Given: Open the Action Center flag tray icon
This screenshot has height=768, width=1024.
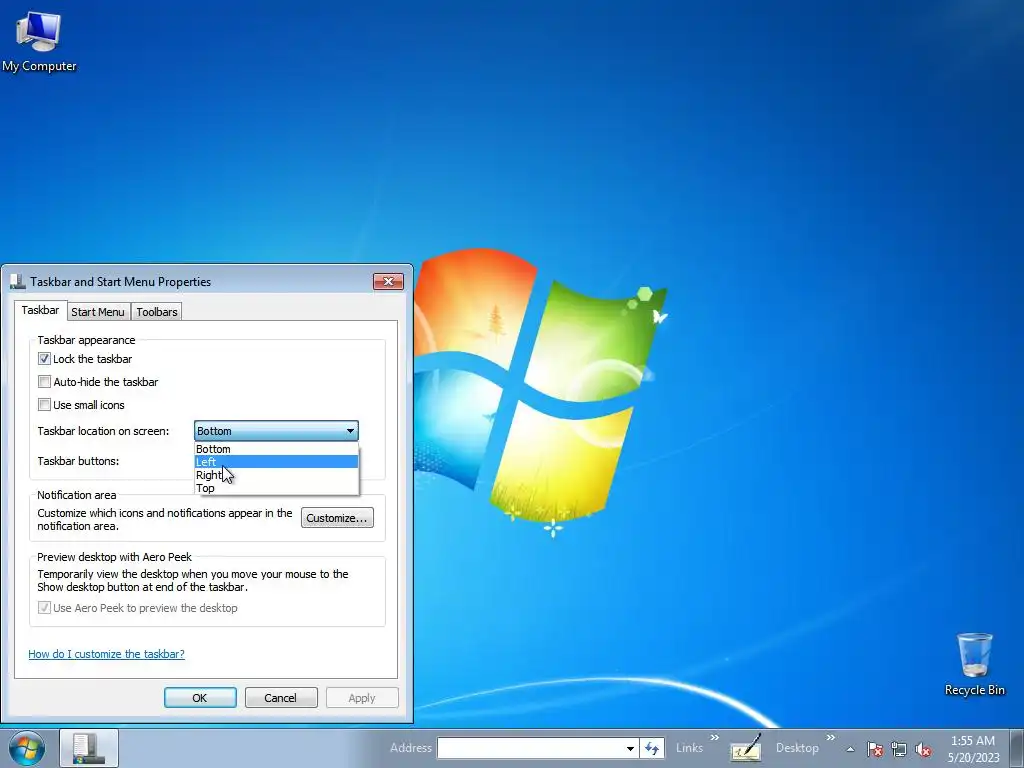Looking at the screenshot, I should [x=875, y=749].
